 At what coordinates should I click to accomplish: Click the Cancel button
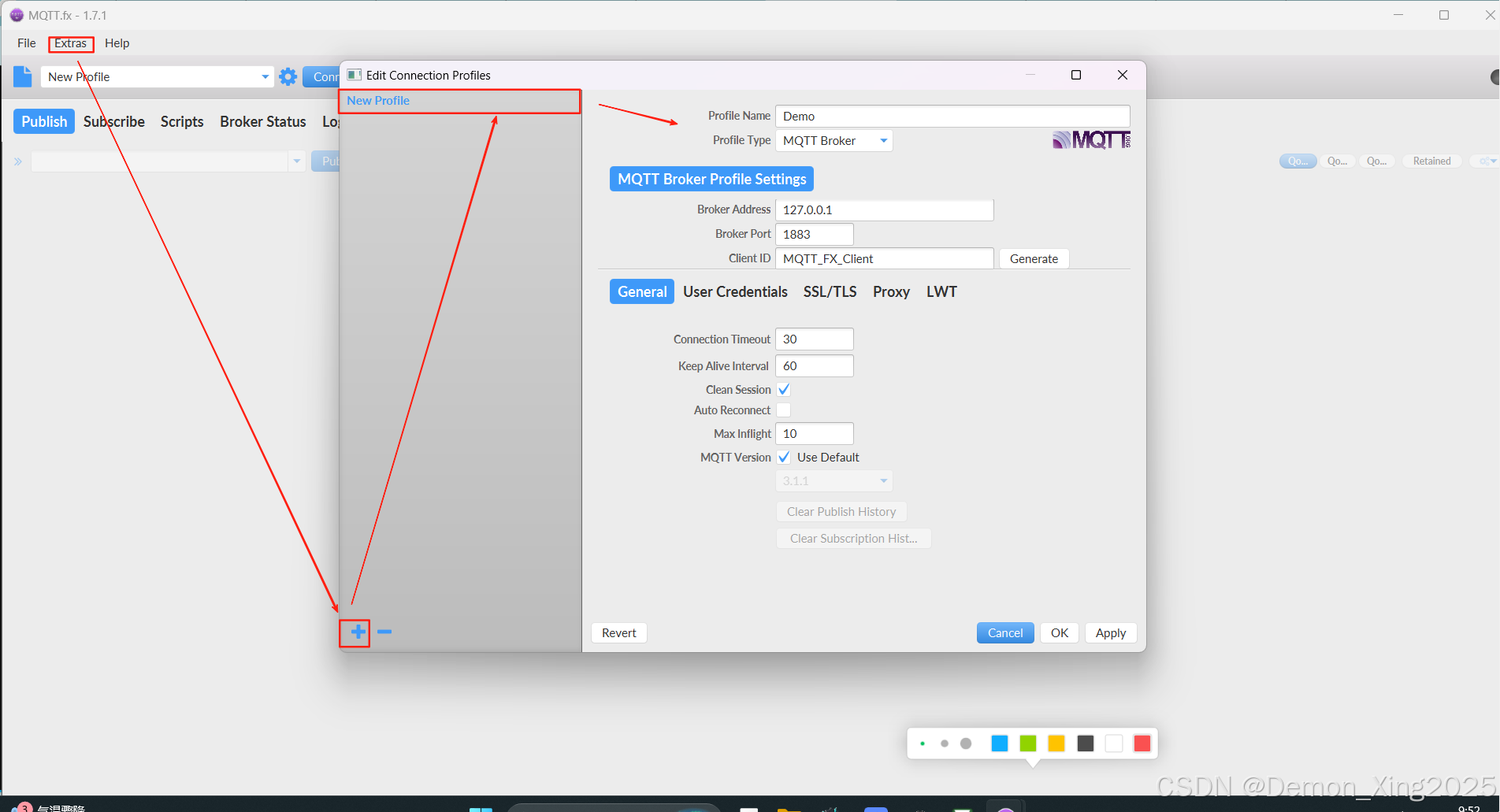[1005, 633]
